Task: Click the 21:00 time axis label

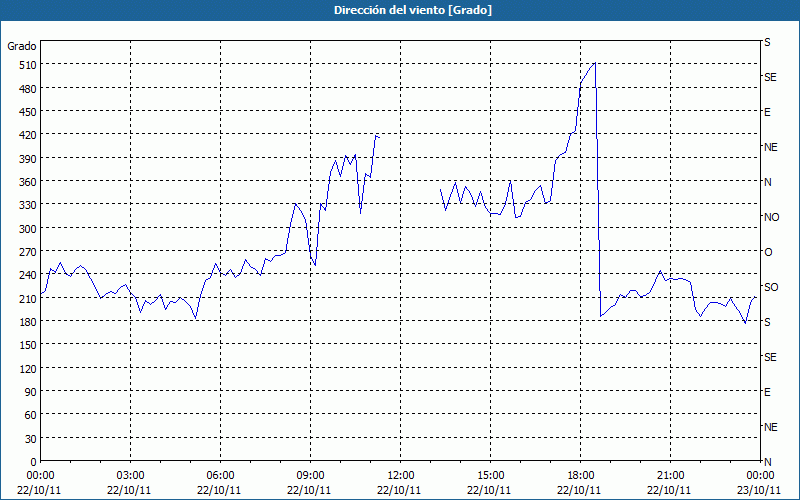Action: (670, 476)
